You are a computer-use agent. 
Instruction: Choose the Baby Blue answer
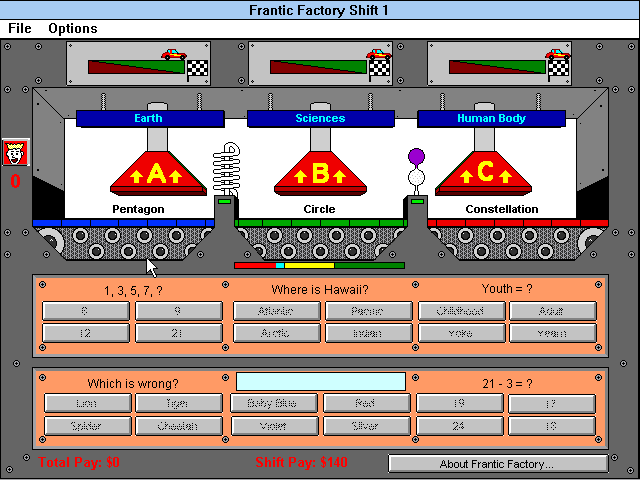click(x=274, y=403)
